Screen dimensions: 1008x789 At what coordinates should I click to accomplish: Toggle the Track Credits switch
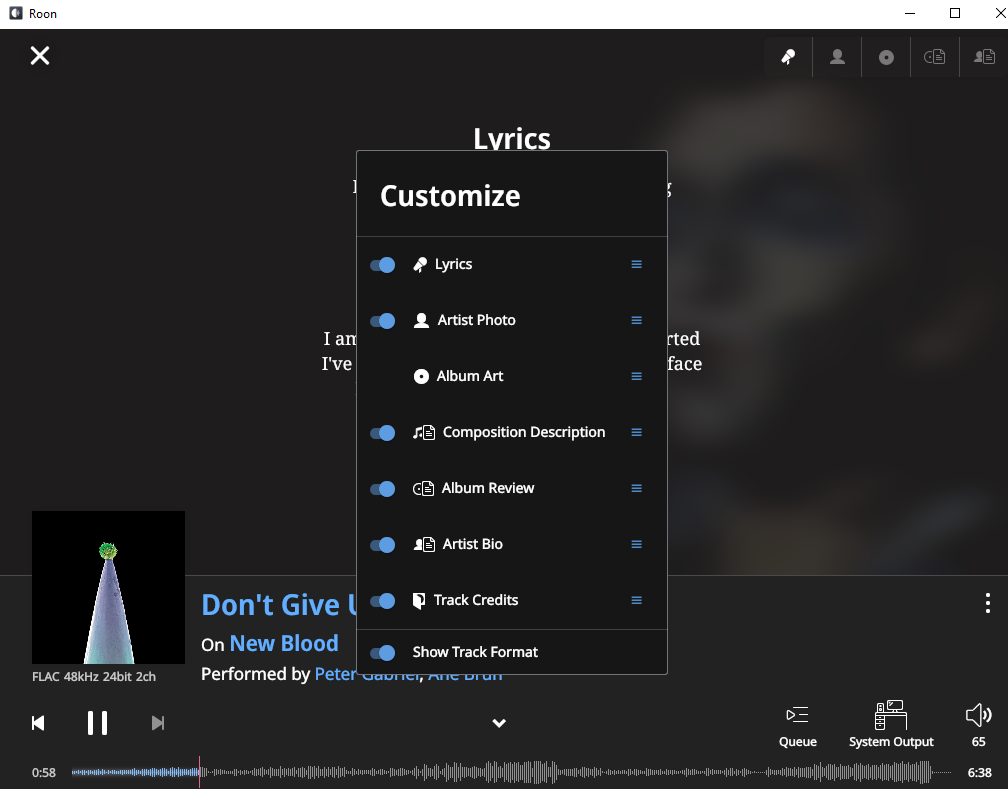click(x=382, y=601)
